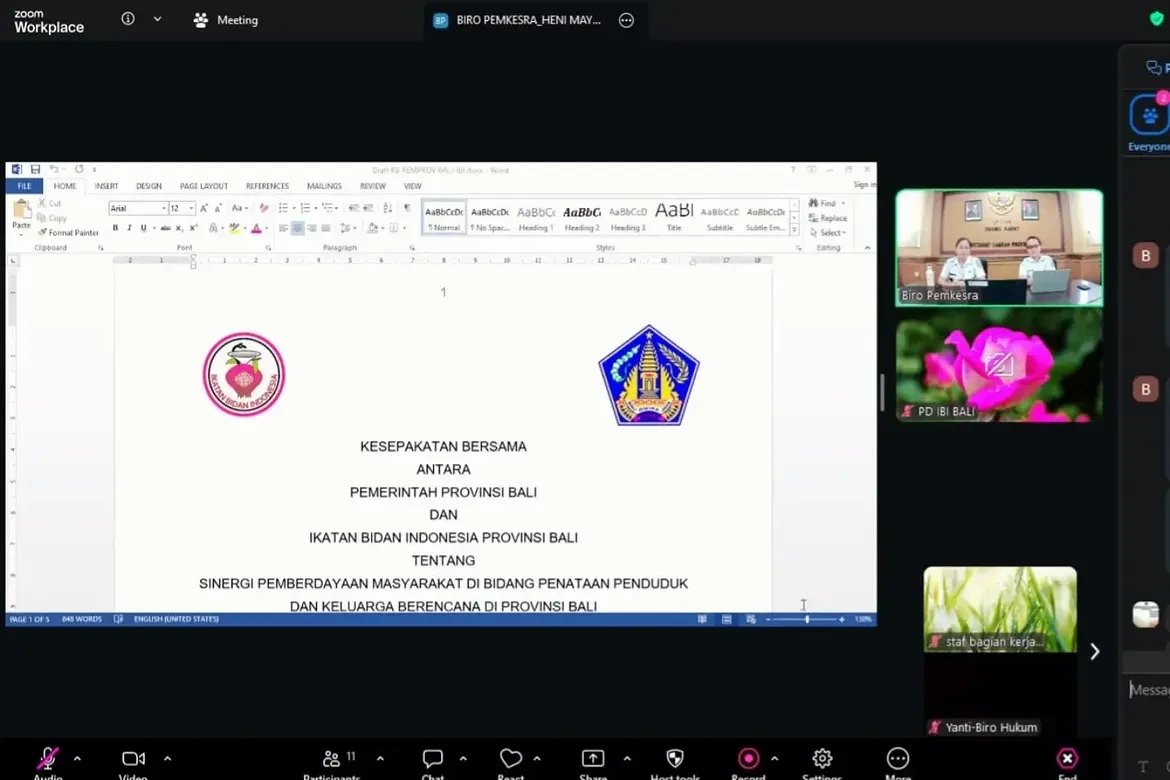Start the camera with Video icon
The height and width of the screenshot is (780, 1170).
click(134, 758)
